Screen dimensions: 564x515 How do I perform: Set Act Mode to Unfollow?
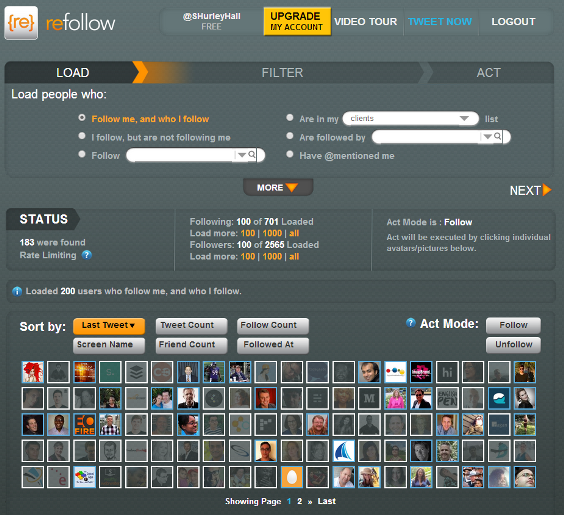pos(513,345)
